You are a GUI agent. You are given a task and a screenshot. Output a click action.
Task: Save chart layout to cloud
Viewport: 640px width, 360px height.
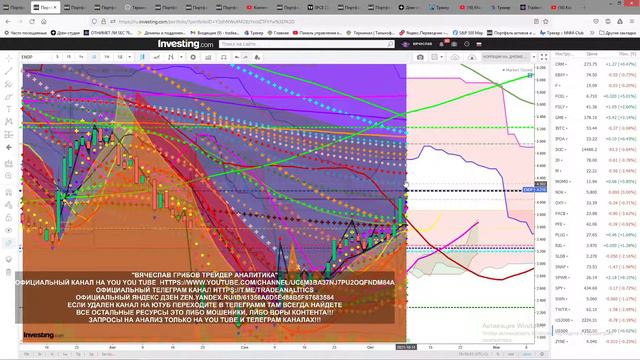pyautogui.click(x=472, y=57)
